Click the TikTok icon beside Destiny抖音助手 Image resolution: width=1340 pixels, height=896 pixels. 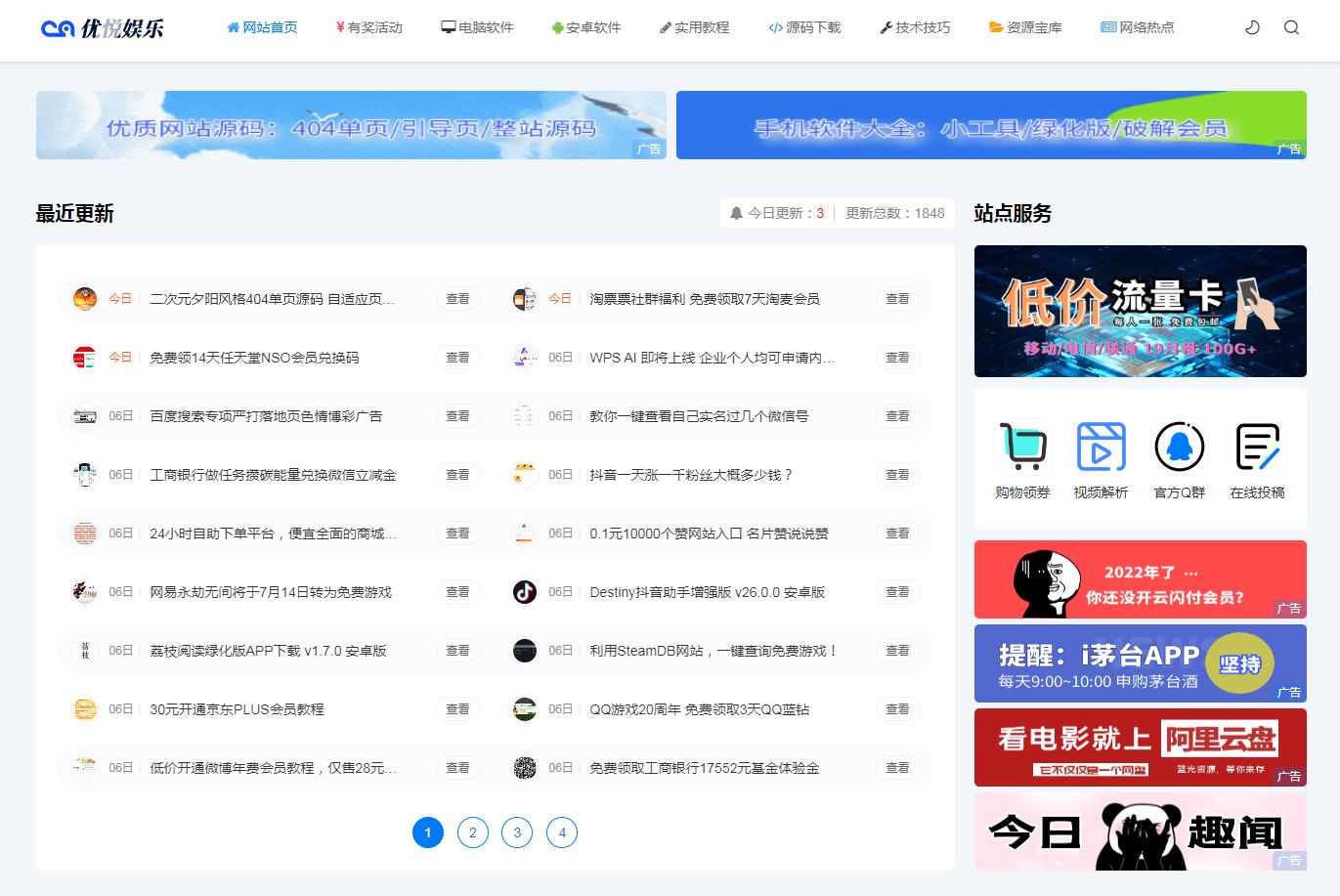tap(525, 592)
